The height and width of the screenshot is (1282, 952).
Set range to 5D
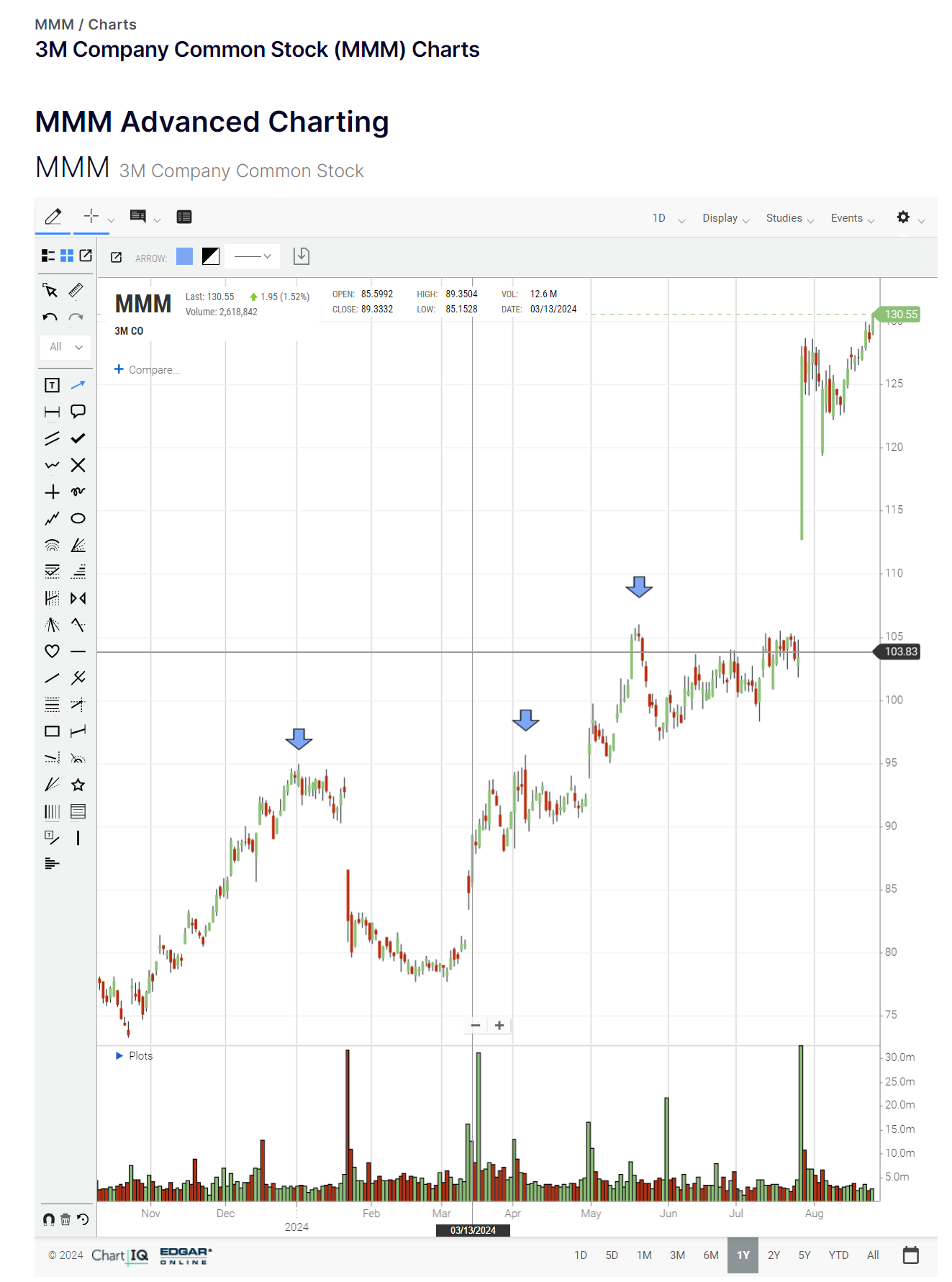[612, 1255]
